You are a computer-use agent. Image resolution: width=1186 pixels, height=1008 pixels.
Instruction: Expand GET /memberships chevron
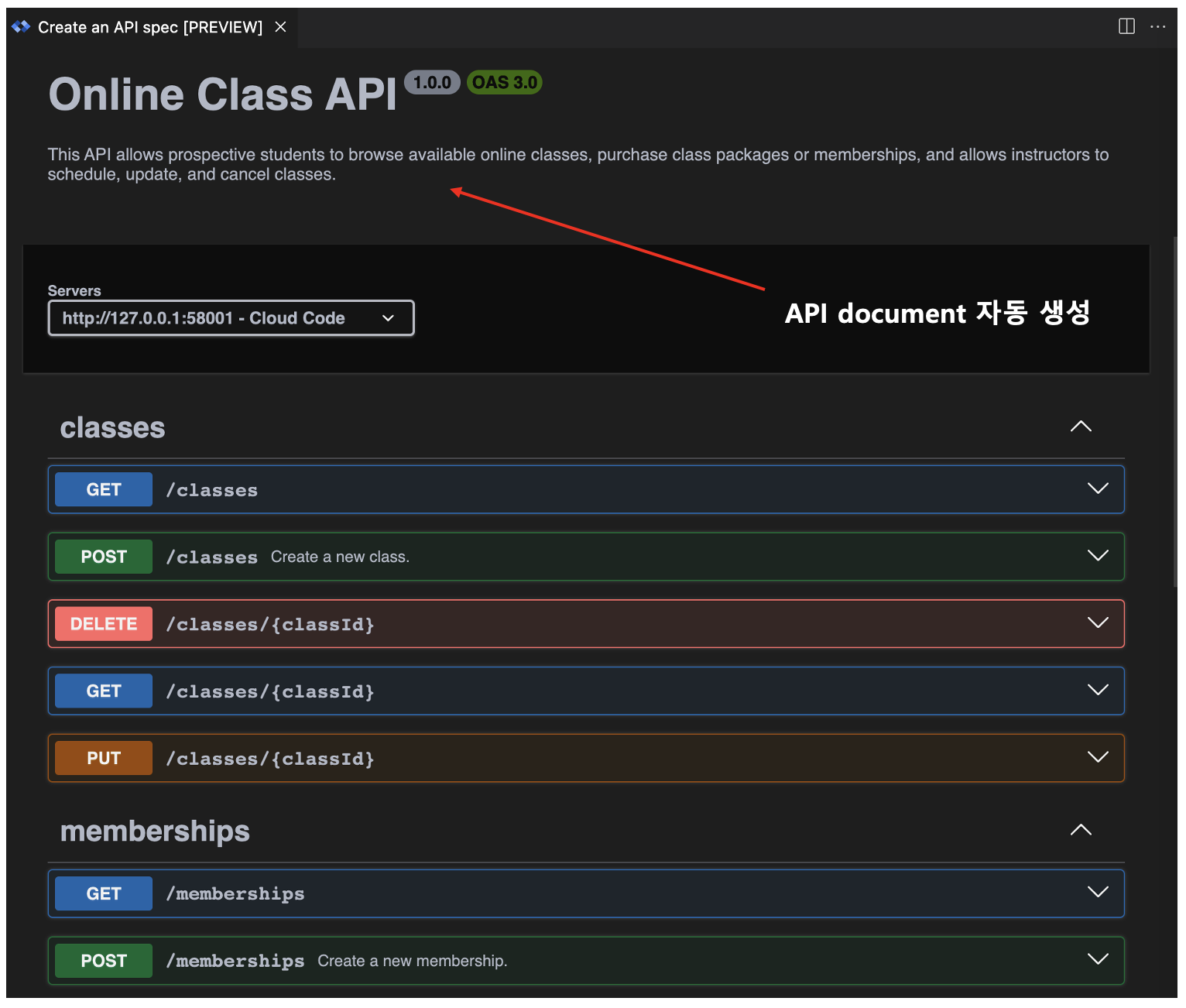click(1098, 892)
